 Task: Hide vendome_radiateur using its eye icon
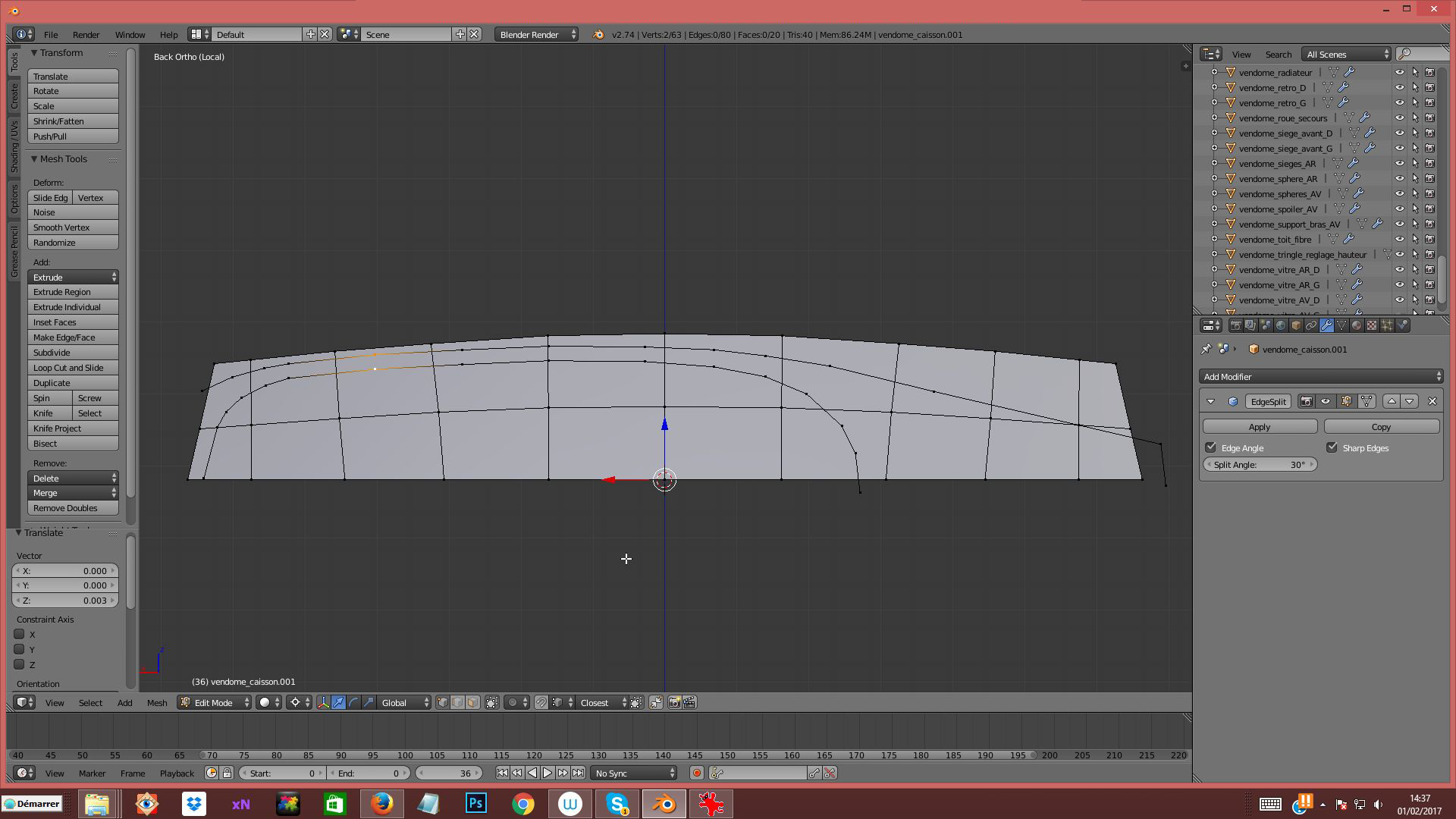(x=1399, y=73)
